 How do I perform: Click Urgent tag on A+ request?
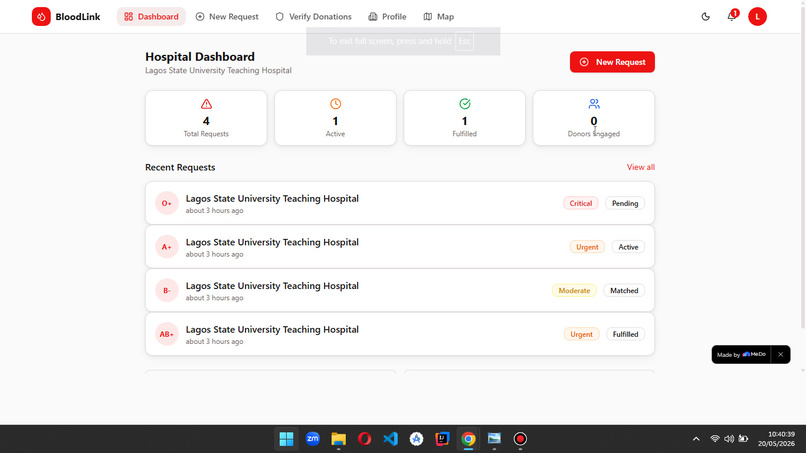point(587,247)
